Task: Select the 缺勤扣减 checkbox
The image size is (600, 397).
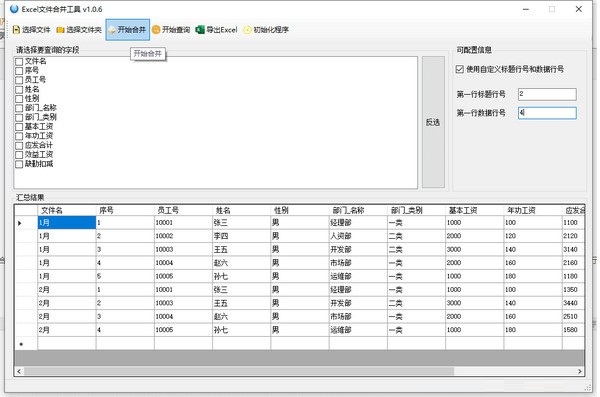Action: (x=19, y=164)
